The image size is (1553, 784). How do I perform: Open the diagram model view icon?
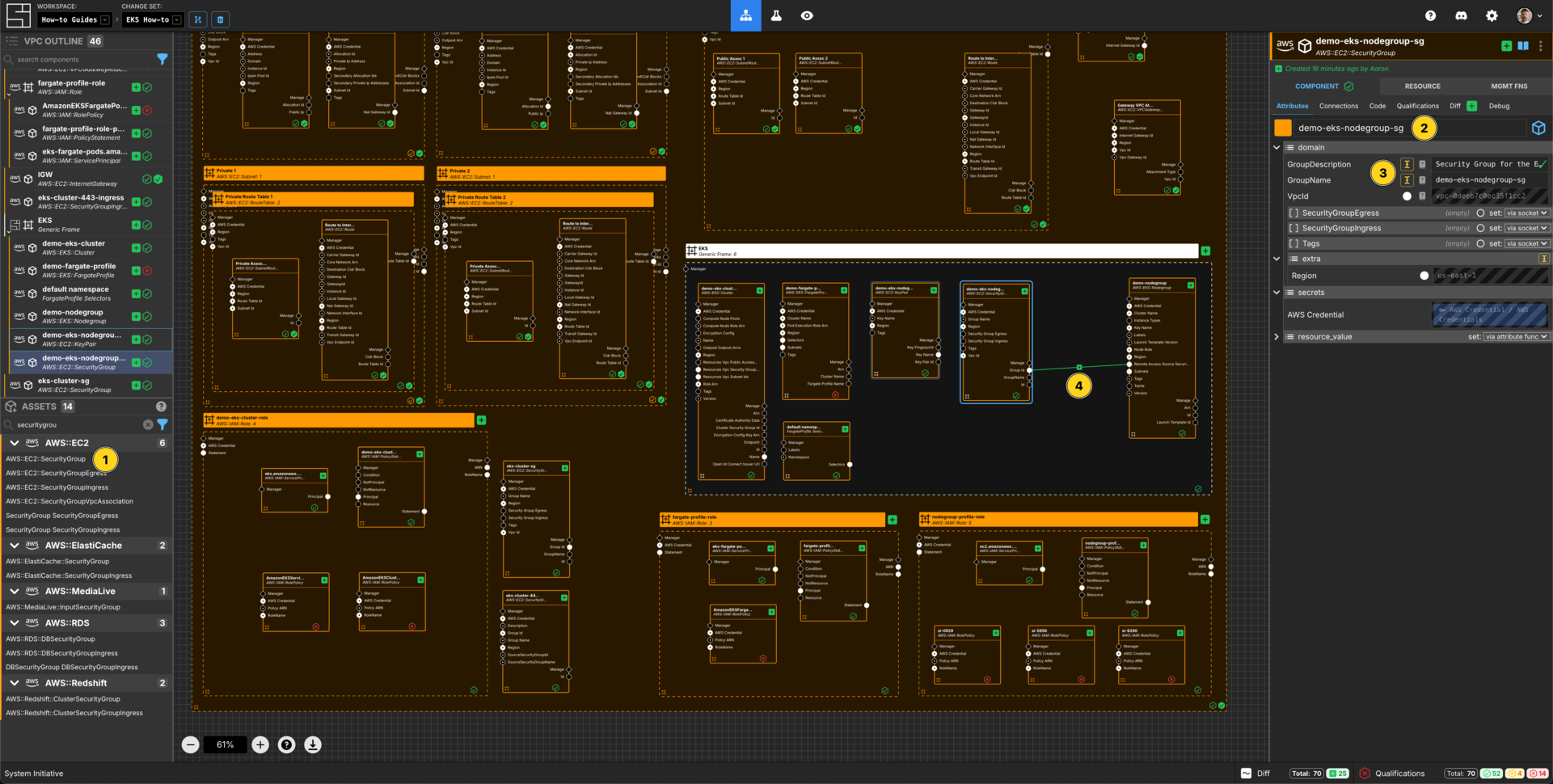pos(745,15)
